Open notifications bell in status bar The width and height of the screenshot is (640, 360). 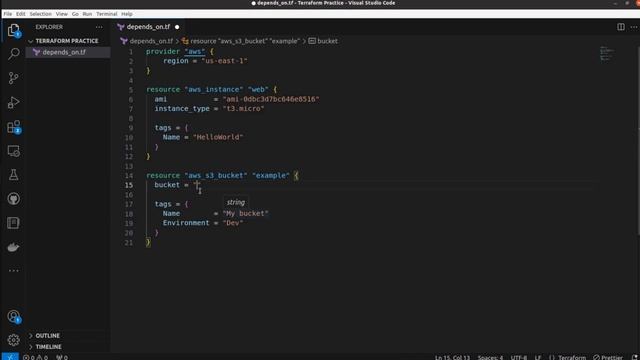tap(635, 357)
